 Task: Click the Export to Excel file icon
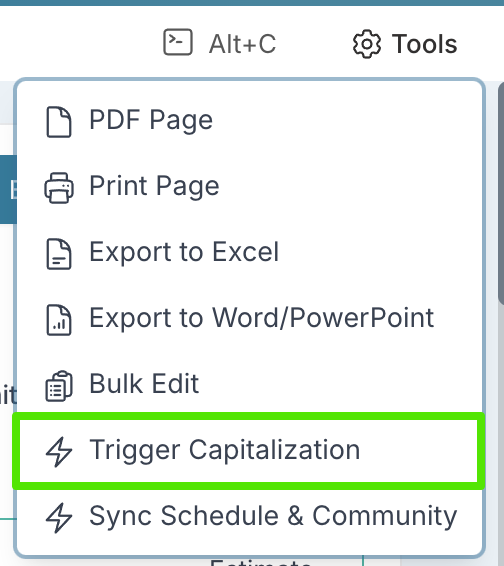59,254
